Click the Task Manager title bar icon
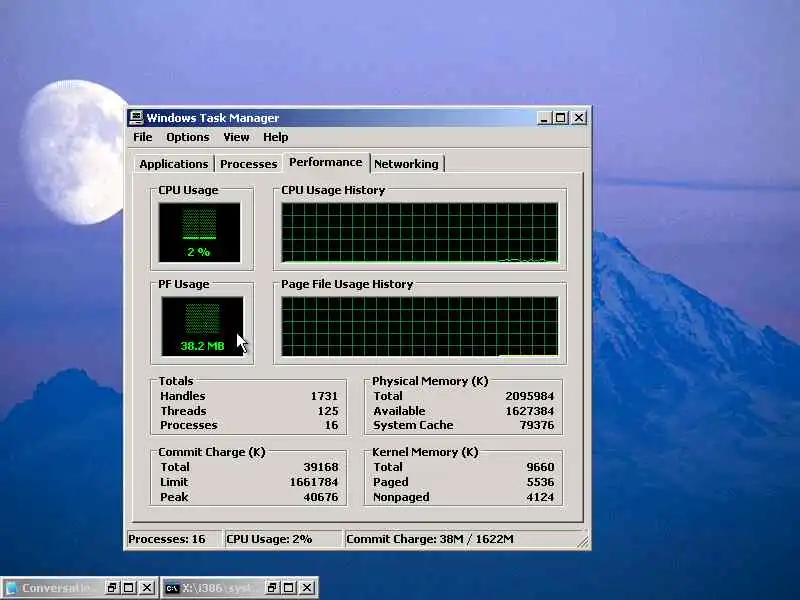800x600 pixels. pos(136,117)
